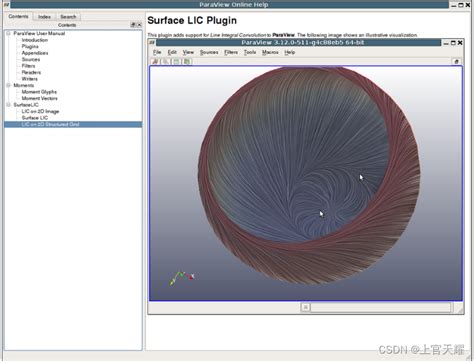Close the Contents dock panel
The image size is (474, 361).
[139, 25]
